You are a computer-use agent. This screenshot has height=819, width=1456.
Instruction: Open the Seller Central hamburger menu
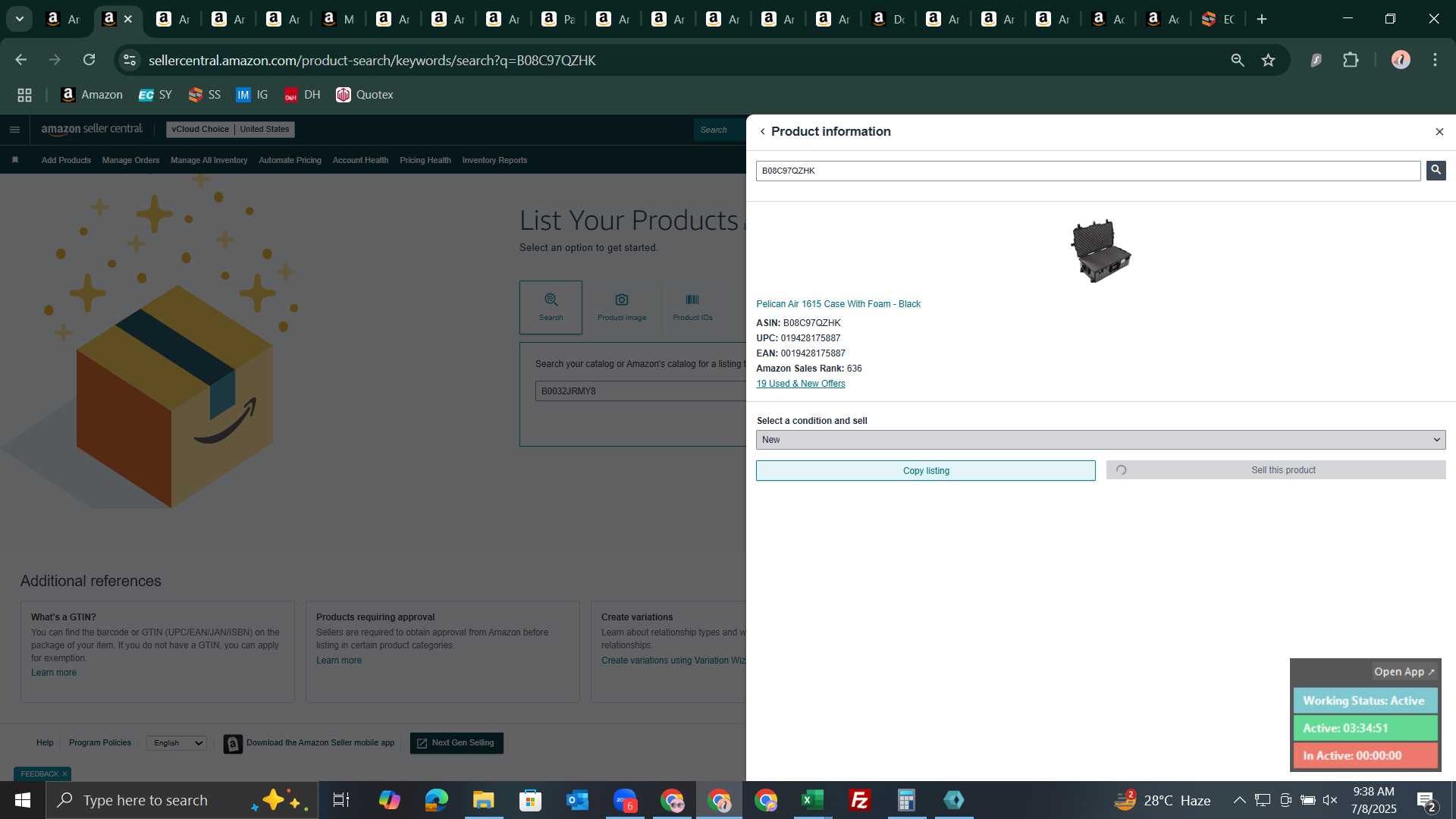14,130
